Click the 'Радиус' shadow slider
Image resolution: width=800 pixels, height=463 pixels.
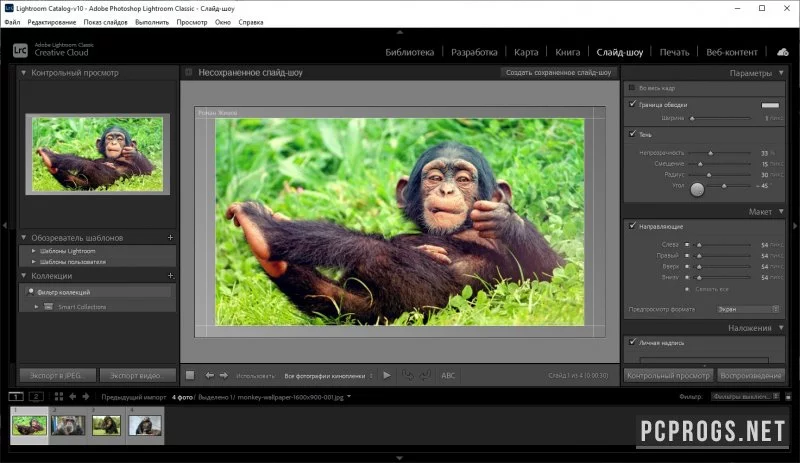[718, 175]
